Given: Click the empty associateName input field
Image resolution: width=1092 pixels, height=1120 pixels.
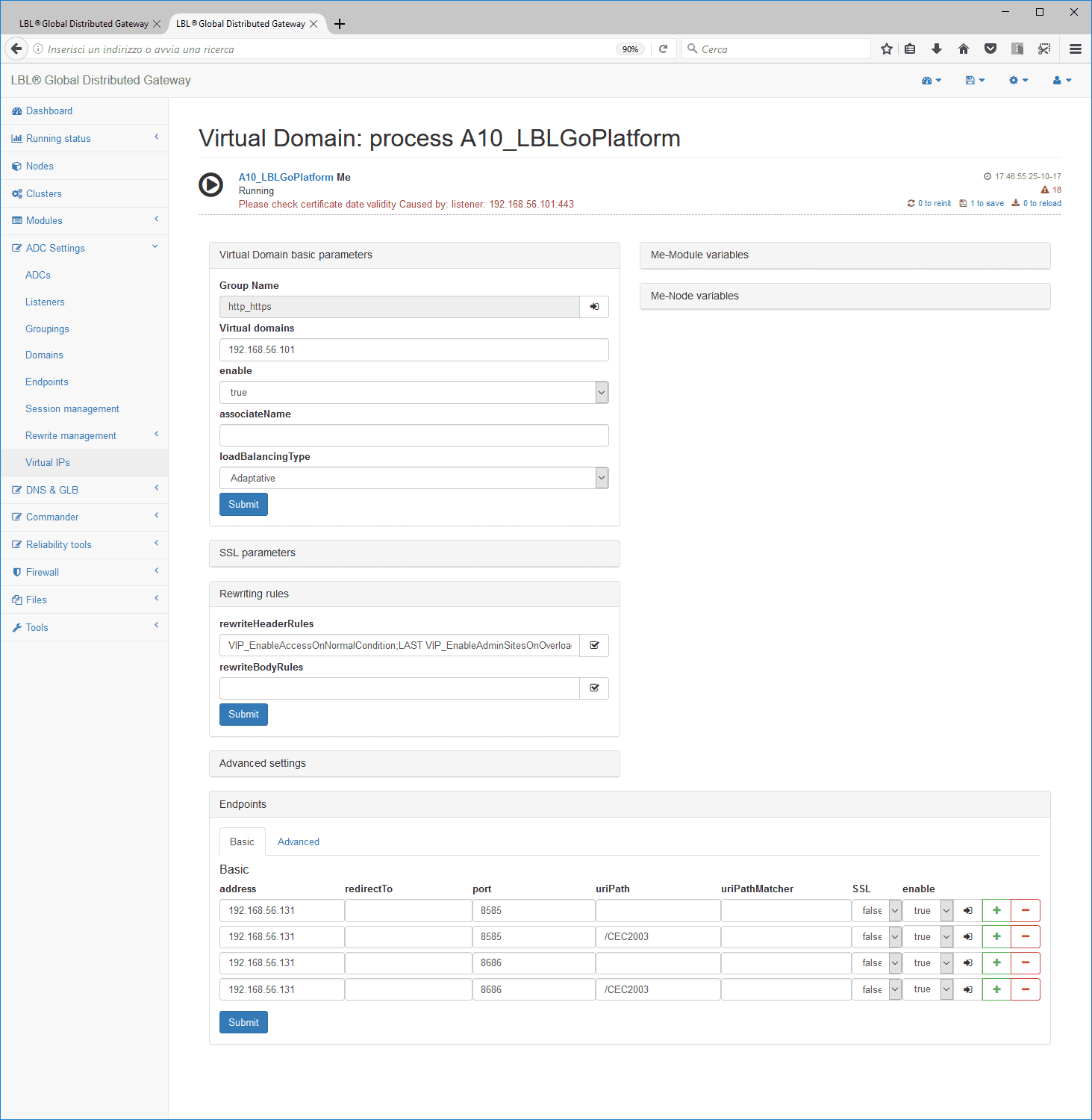Looking at the screenshot, I should [x=414, y=435].
